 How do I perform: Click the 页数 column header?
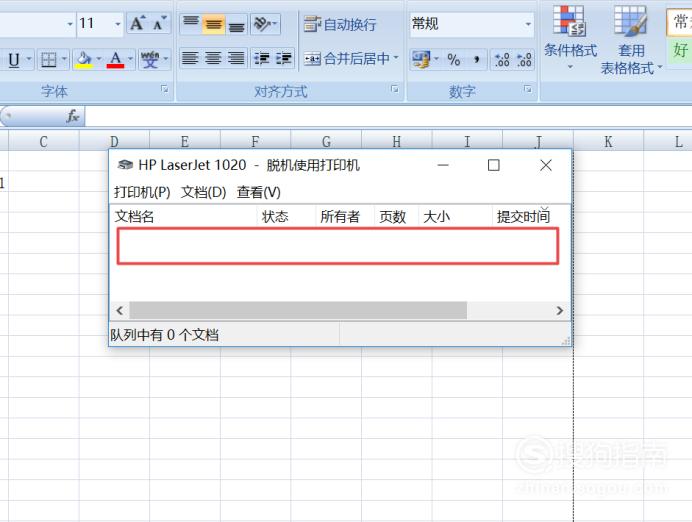tap(396, 216)
